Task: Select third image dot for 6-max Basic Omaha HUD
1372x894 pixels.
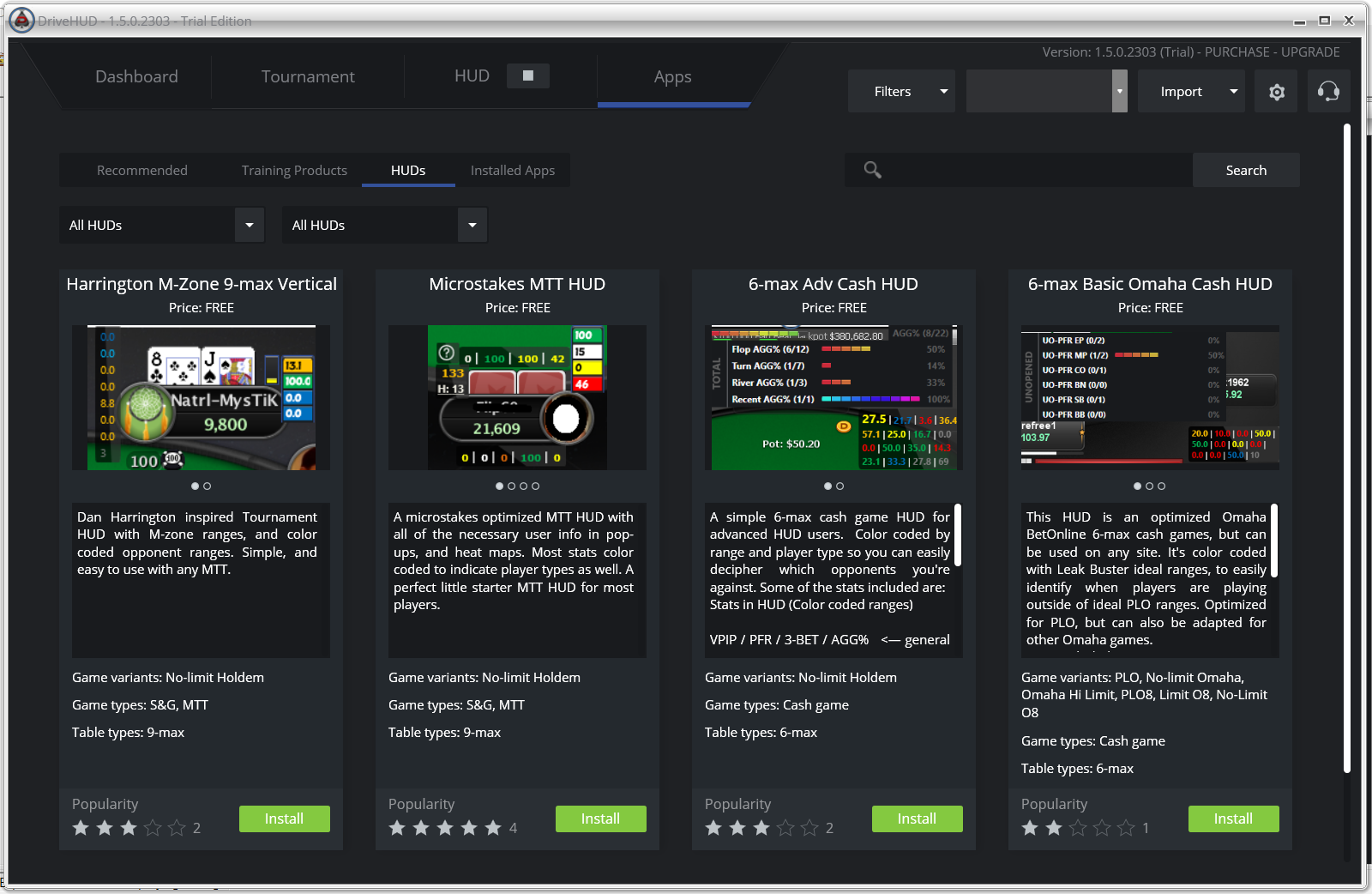Action: tap(1162, 486)
